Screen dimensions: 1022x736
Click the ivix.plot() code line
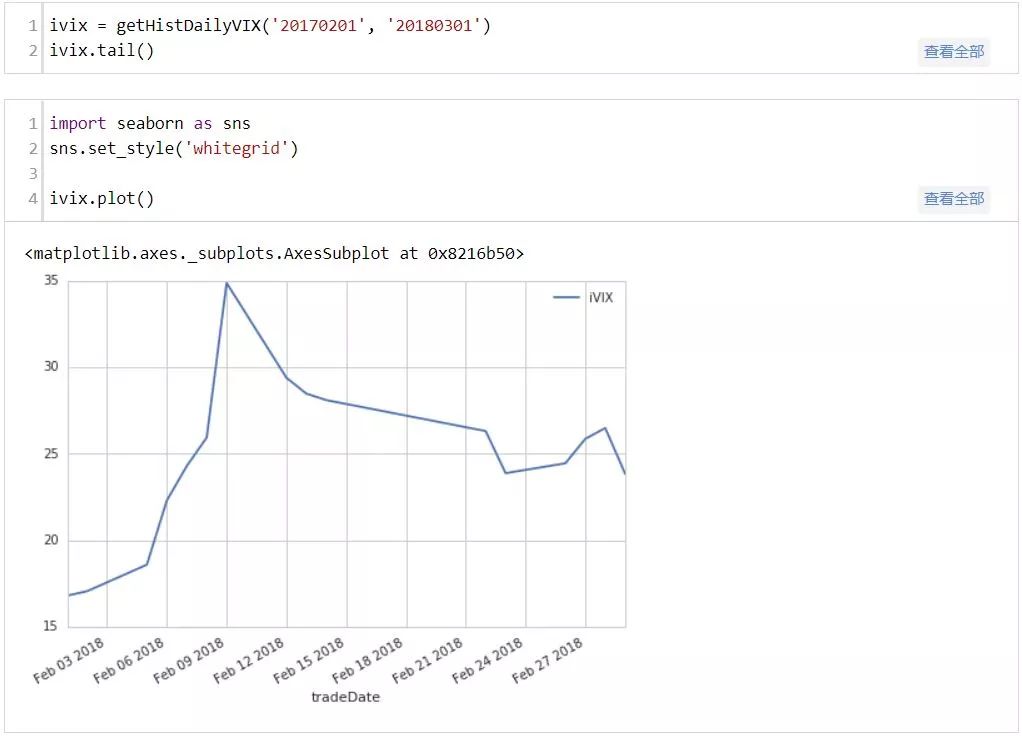pos(102,198)
